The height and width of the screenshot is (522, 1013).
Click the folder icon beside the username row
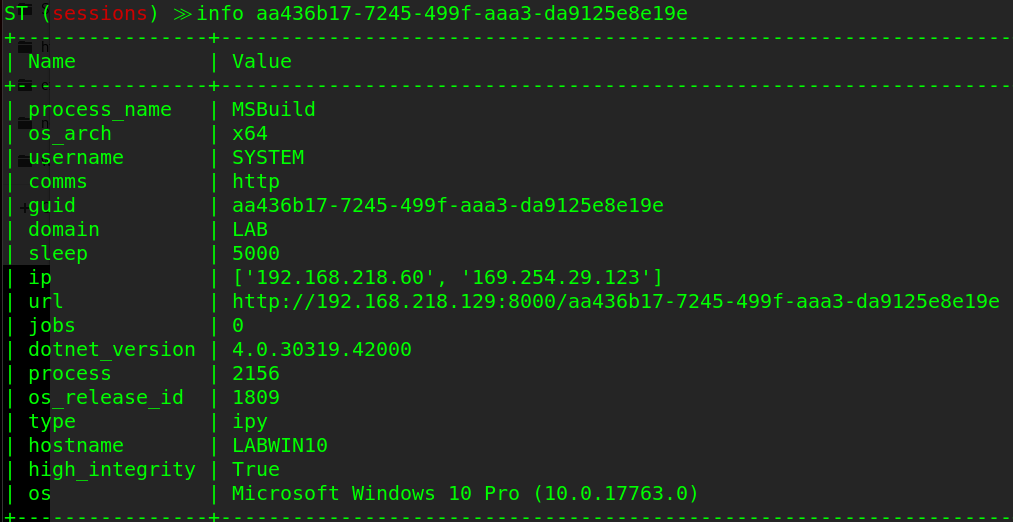click(23, 159)
